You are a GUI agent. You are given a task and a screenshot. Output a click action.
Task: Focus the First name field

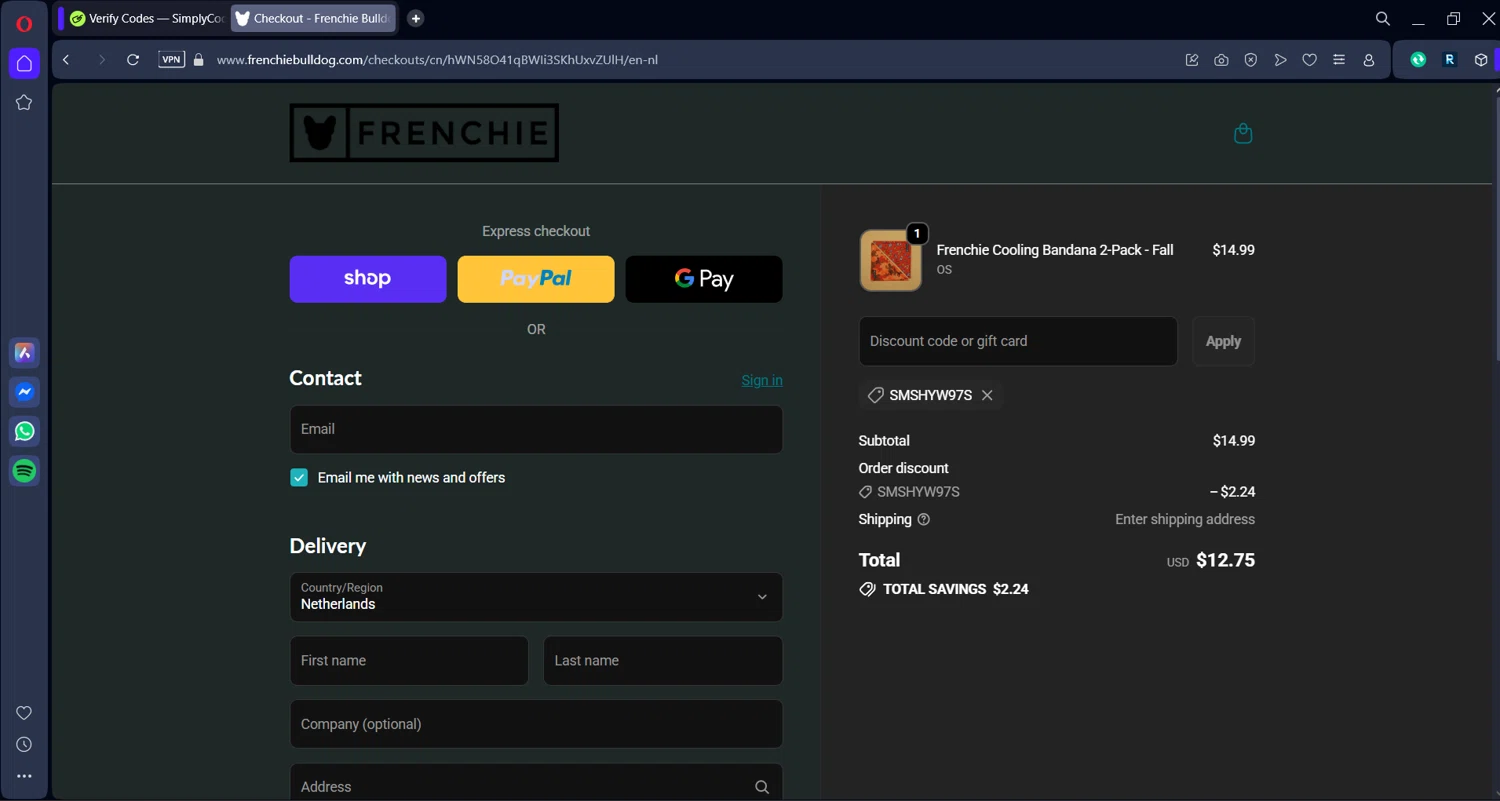click(409, 661)
